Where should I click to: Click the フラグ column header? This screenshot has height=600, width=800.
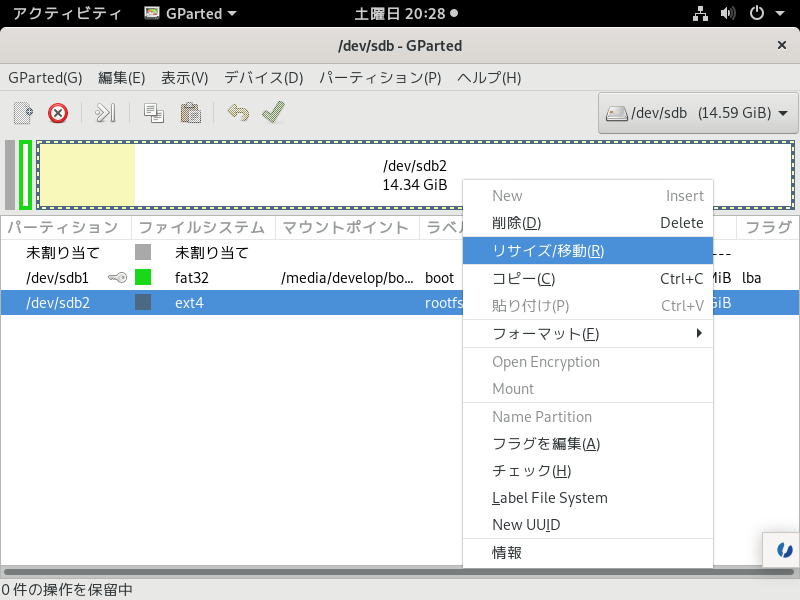click(768, 228)
